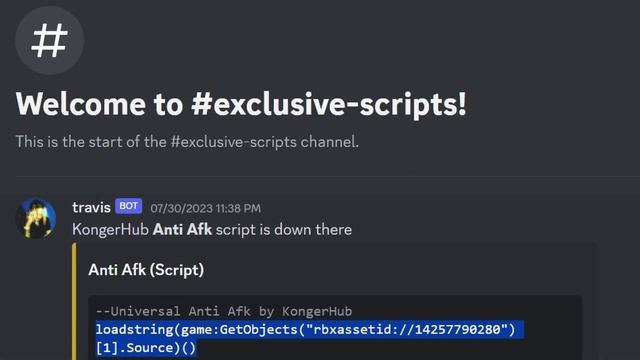The width and height of the screenshot is (640, 360).
Task: Open the travis username profile
Action: pyautogui.click(x=91, y=207)
